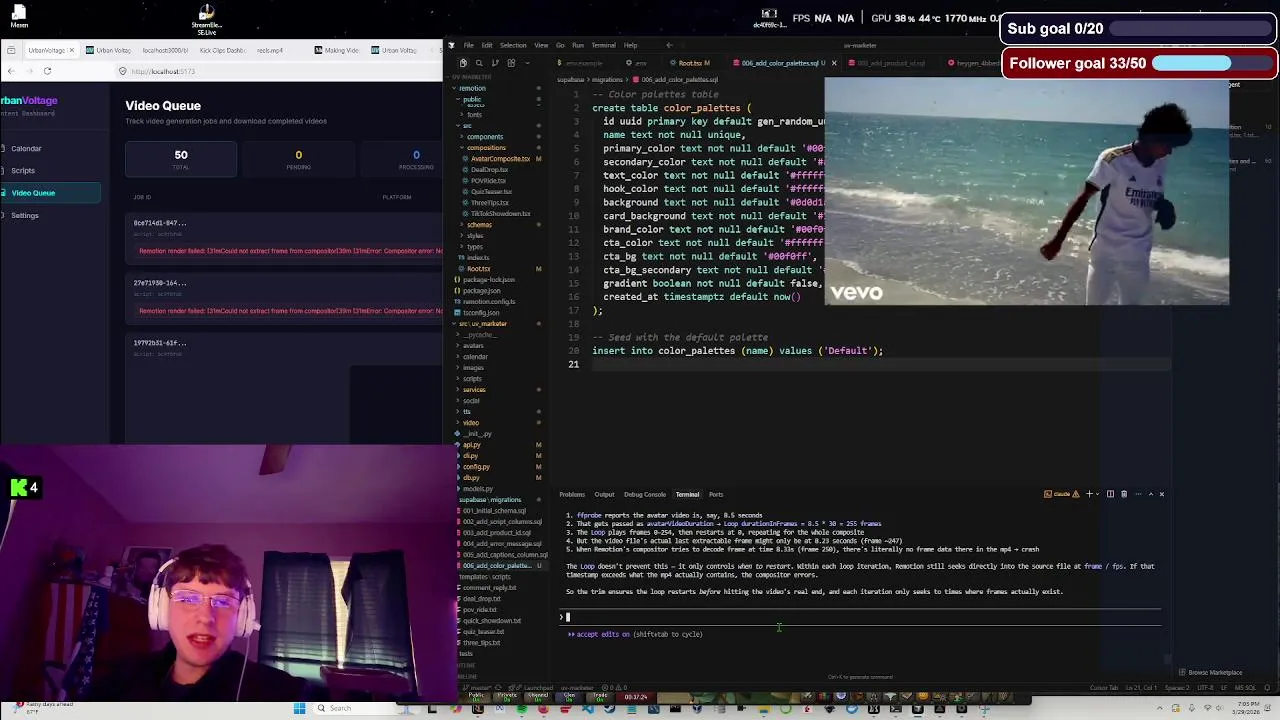Close the terminal panel

1162,494
